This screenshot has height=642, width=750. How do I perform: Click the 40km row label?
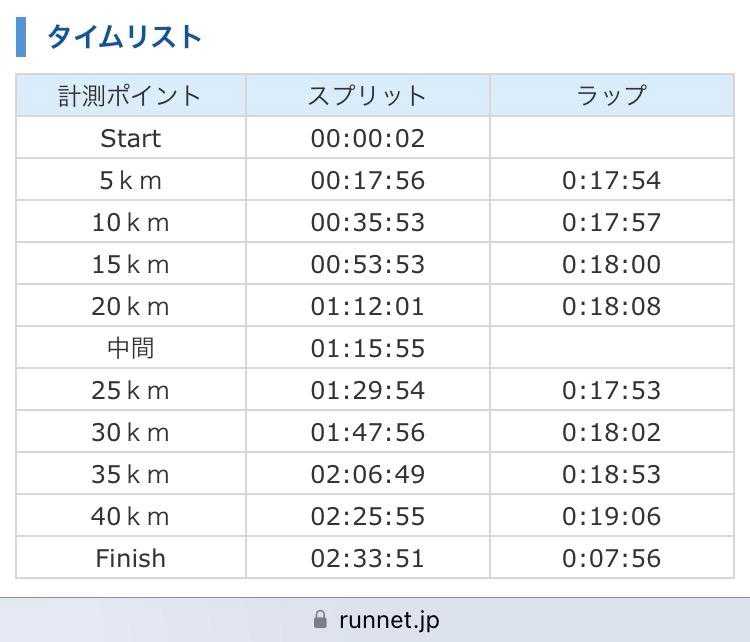pos(130,516)
